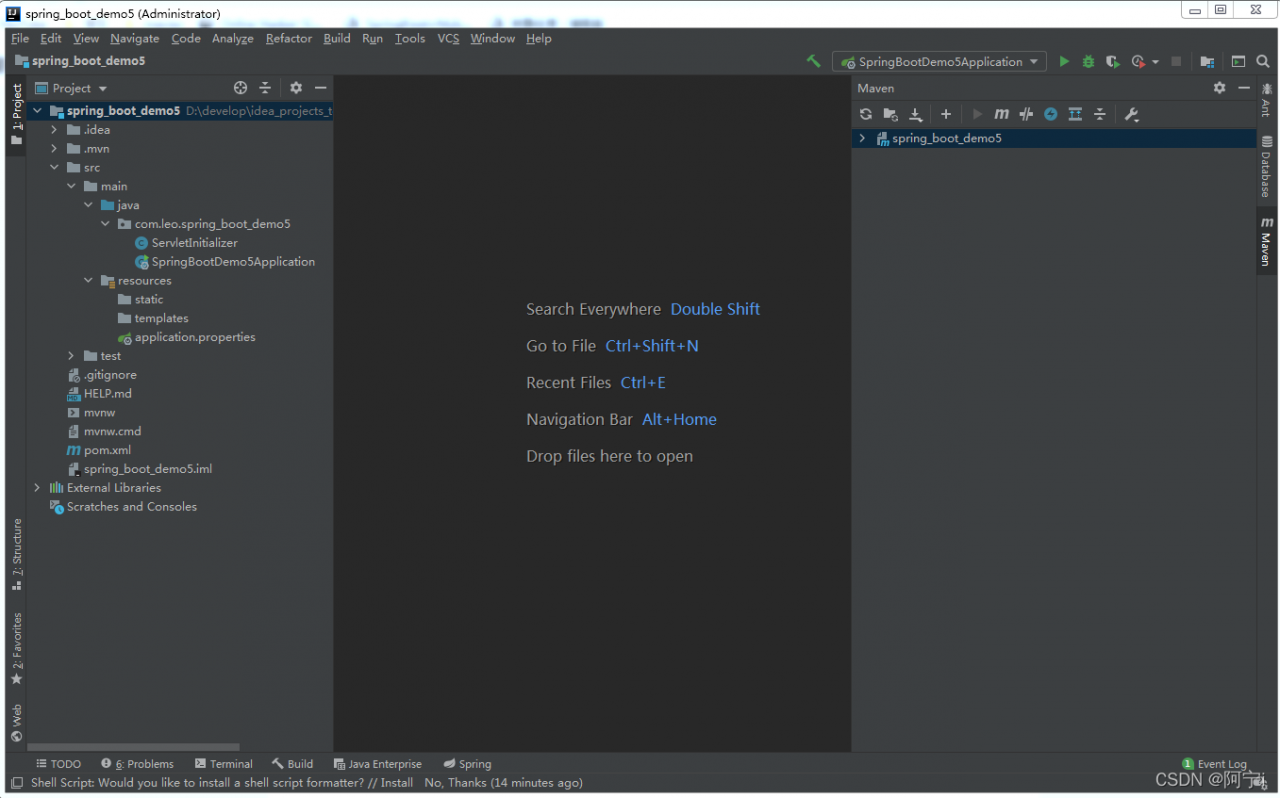Viewport: 1280px width, 798px height.
Task: Collapse the src folder
Action: (x=55, y=168)
